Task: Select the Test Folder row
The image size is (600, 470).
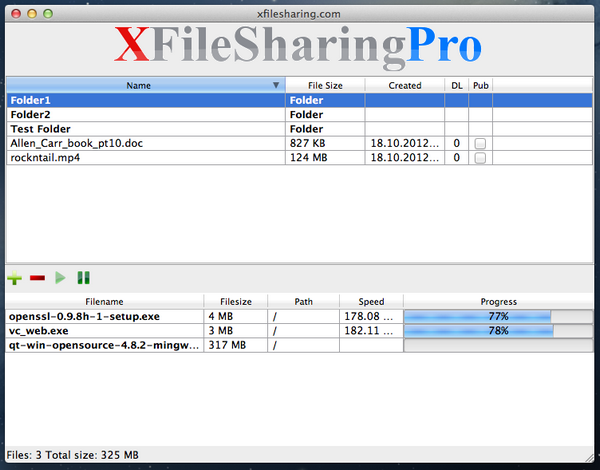Action: [299, 129]
